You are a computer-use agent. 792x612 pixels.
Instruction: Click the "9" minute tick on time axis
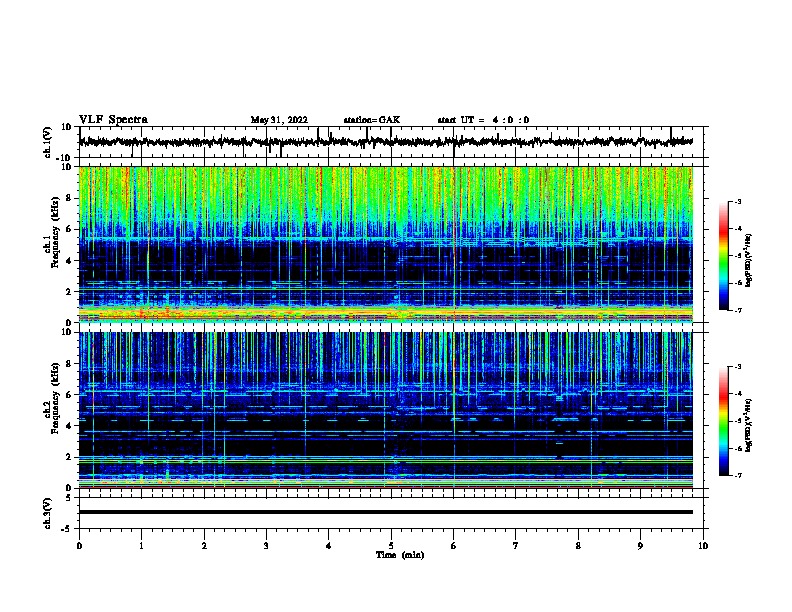(x=640, y=546)
